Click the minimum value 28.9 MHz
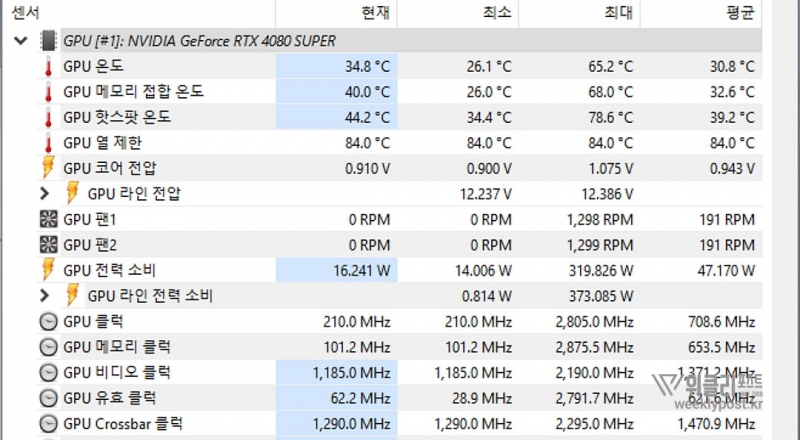 (482, 398)
